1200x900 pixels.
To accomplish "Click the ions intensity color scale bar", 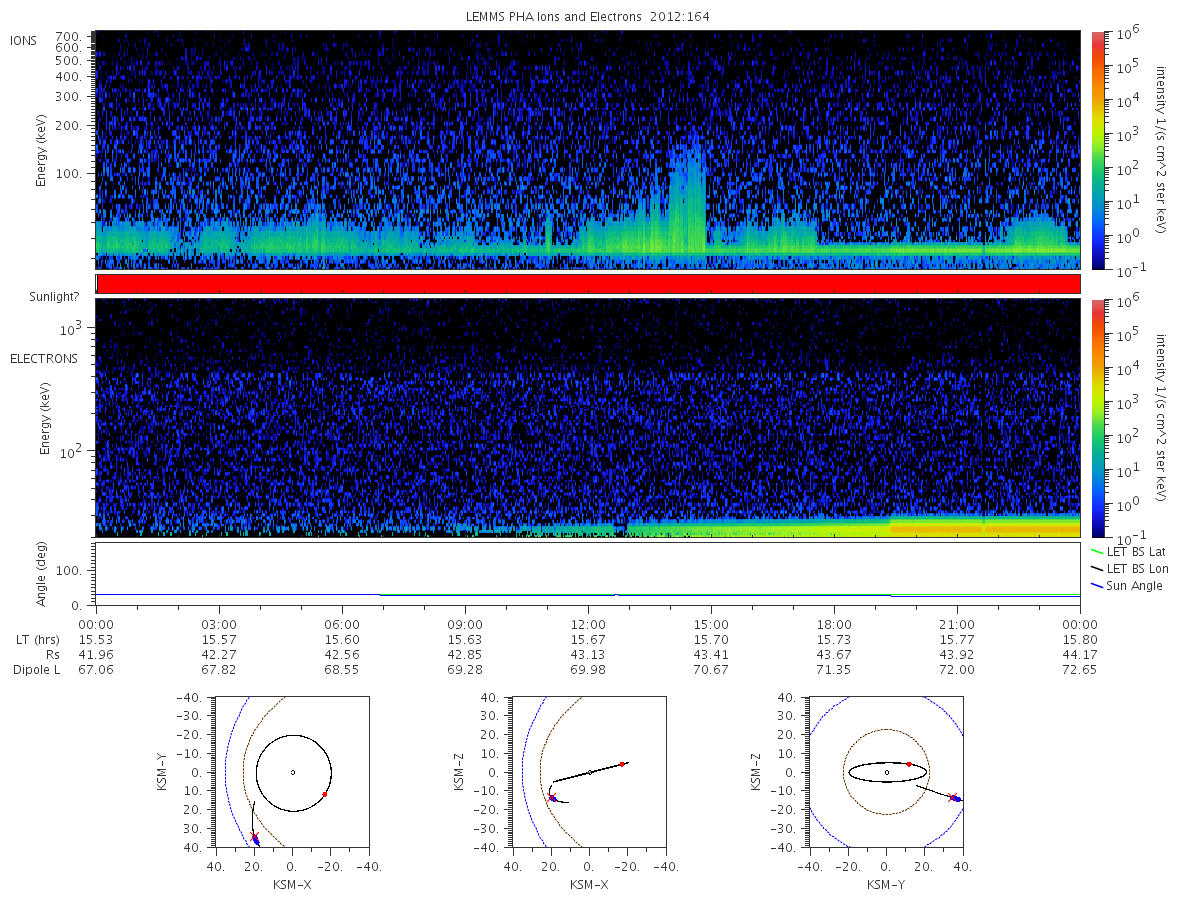I will (x=1097, y=150).
